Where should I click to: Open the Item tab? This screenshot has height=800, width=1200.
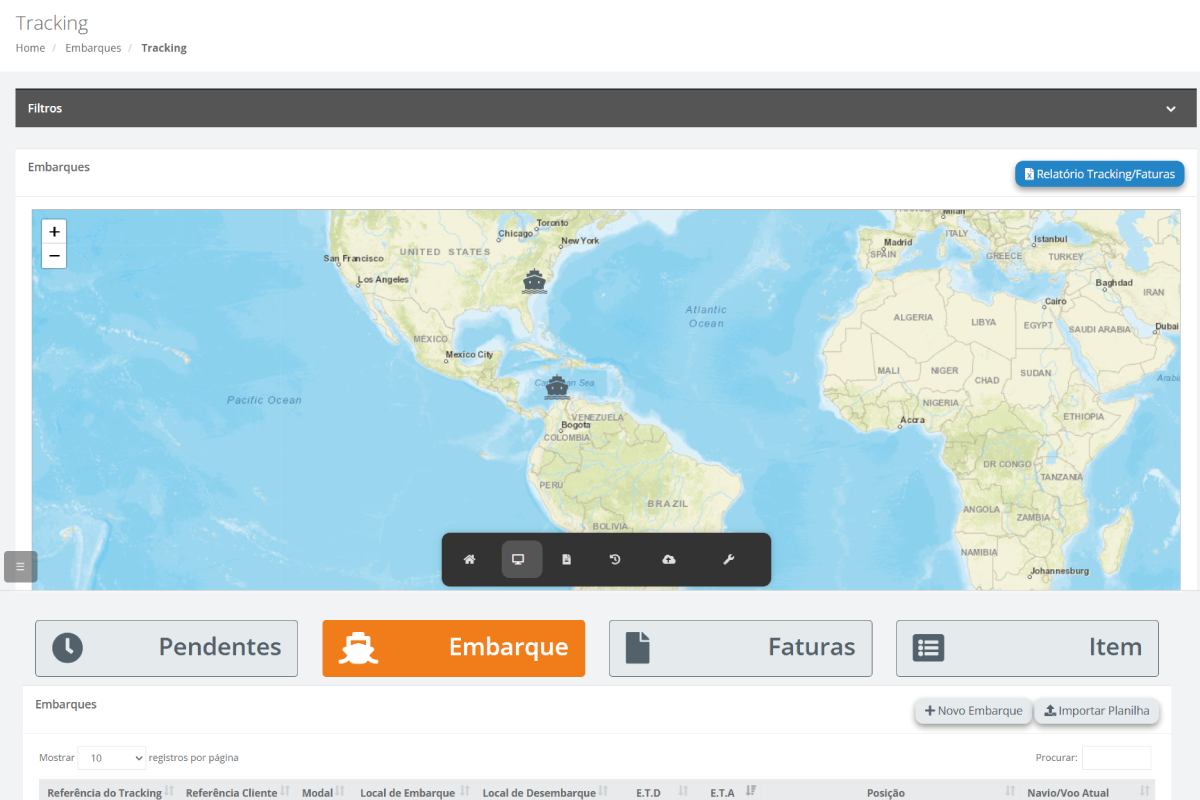[1026, 648]
